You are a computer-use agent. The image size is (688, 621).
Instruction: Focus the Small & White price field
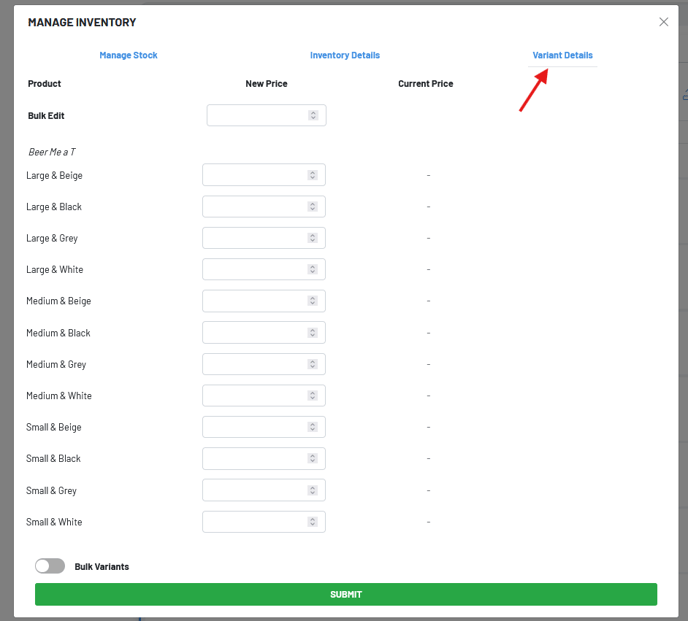[x=264, y=522]
